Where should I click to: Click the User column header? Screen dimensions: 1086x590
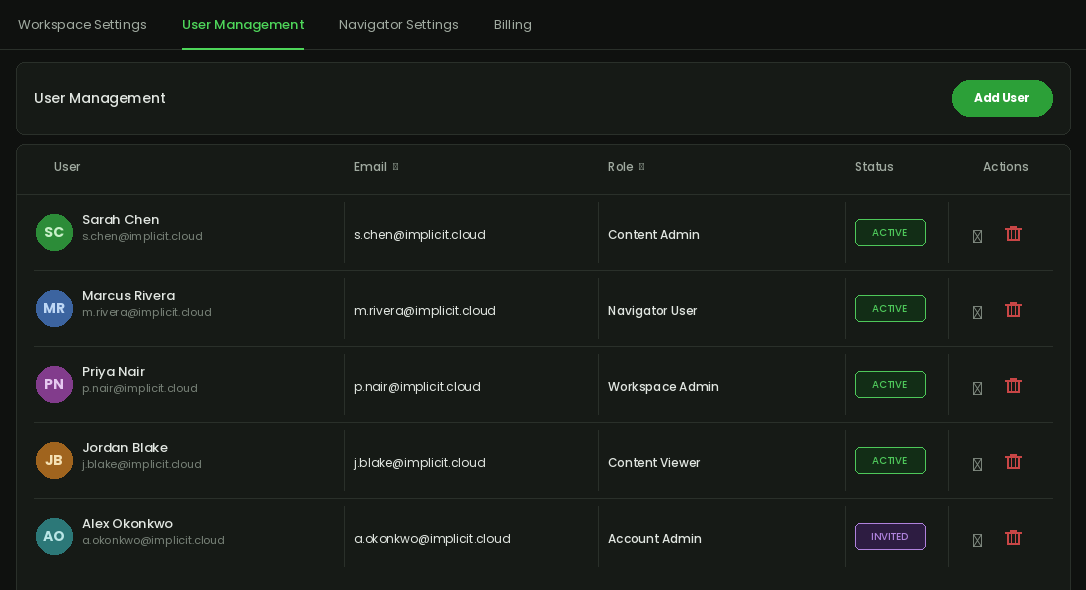(67, 167)
